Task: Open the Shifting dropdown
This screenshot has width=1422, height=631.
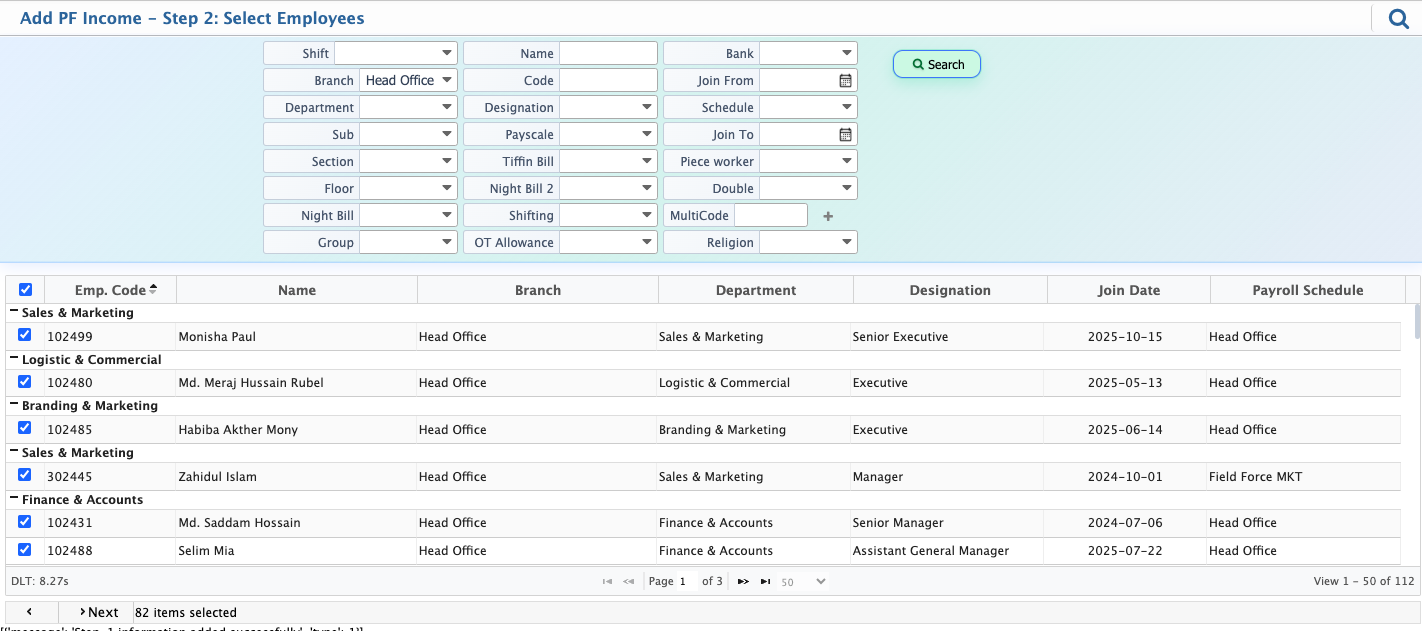Action: (608, 215)
